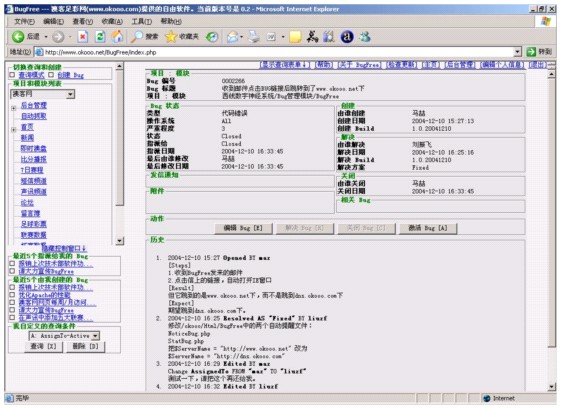562x409 pixels.
Task: Check 请大力宣传BugFree box in created-by-me list
Action: 12,310
